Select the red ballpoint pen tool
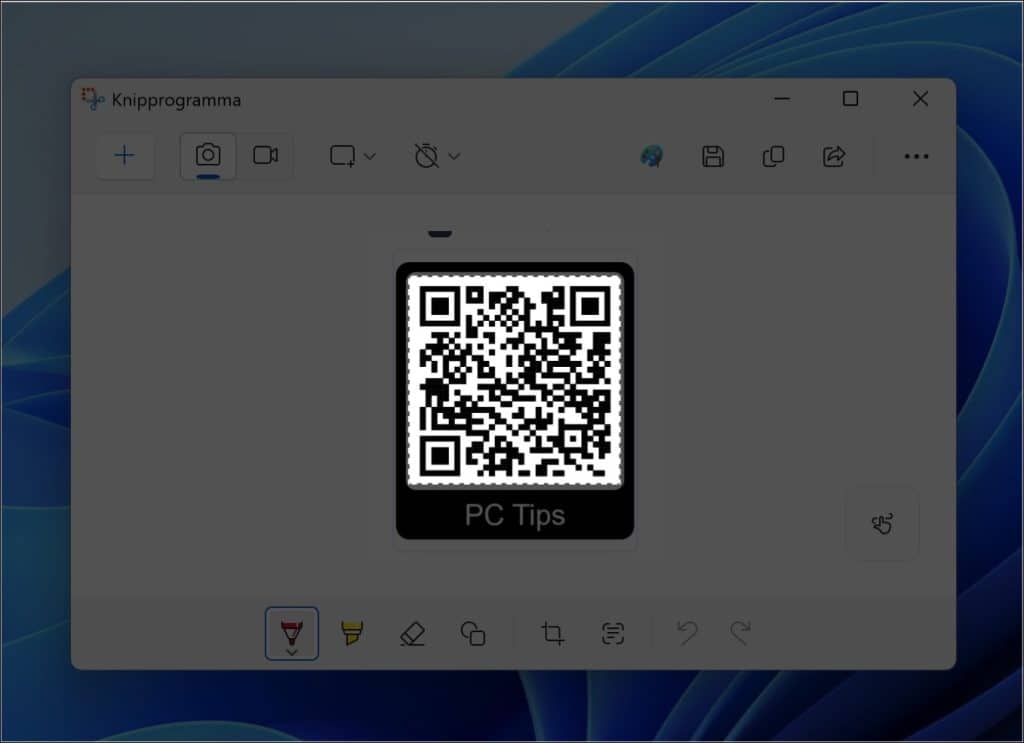The height and width of the screenshot is (743, 1024). pos(292,633)
